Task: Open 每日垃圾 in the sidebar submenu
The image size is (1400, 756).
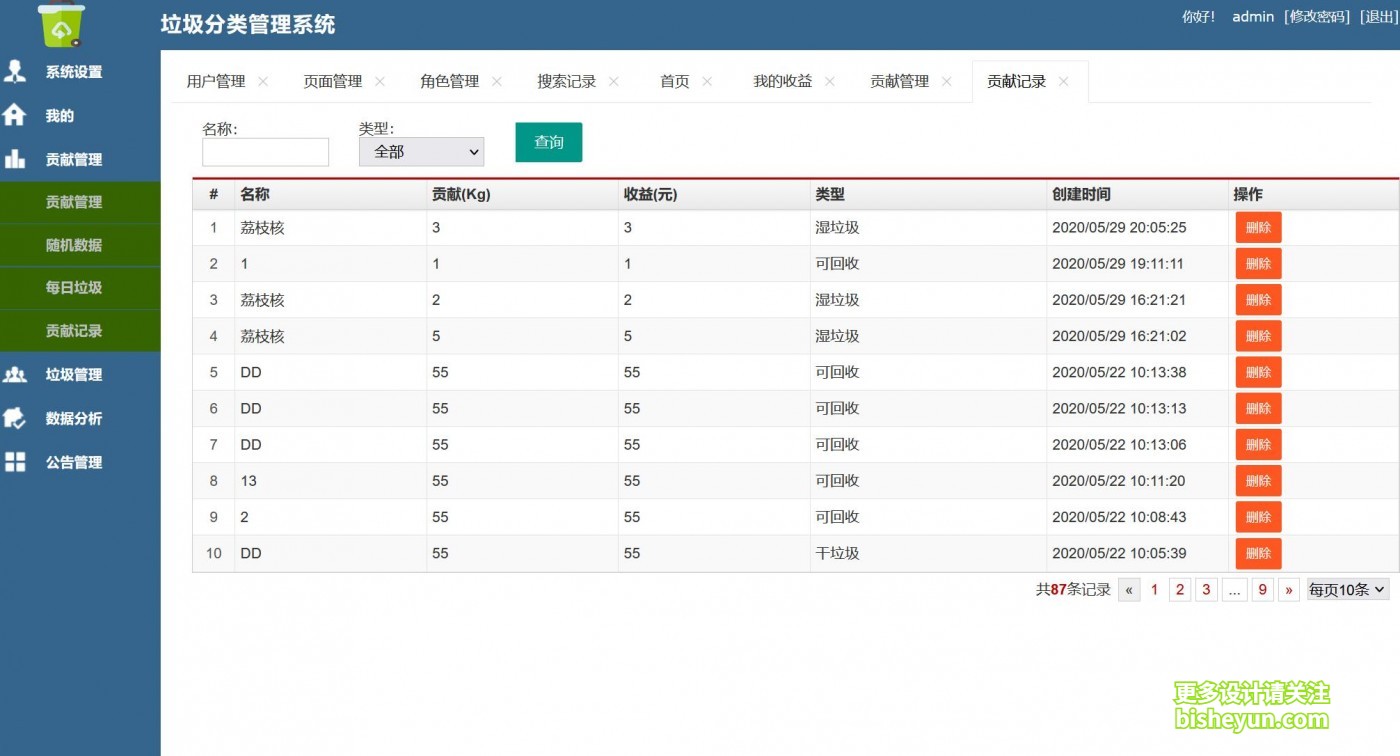Action: (74, 288)
